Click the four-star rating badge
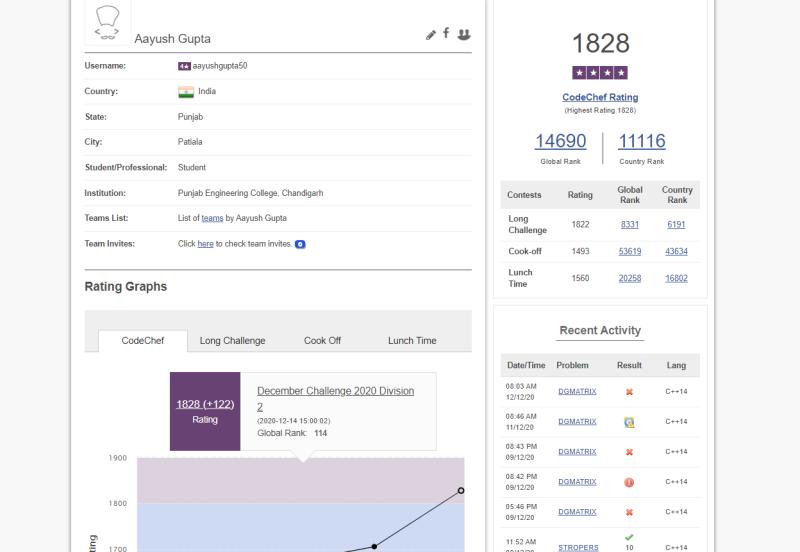800x552 pixels. [600, 73]
